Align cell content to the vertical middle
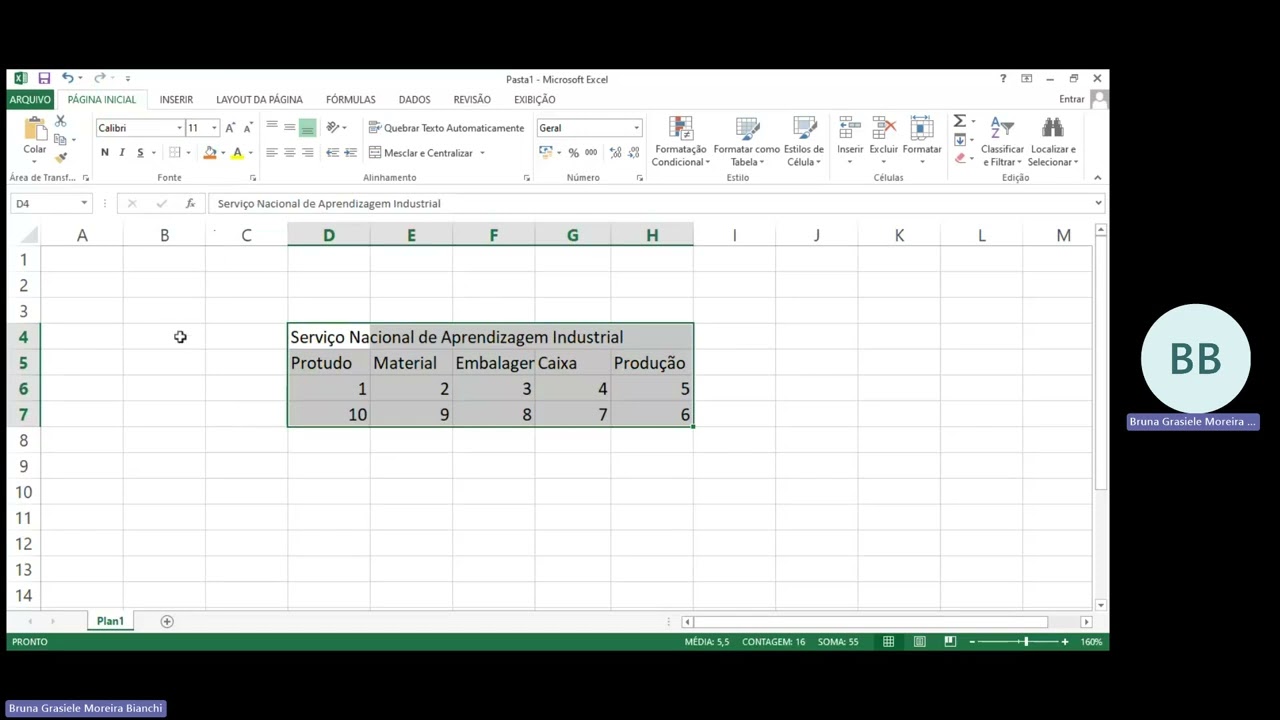The width and height of the screenshot is (1280, 720). pos(289,127)
